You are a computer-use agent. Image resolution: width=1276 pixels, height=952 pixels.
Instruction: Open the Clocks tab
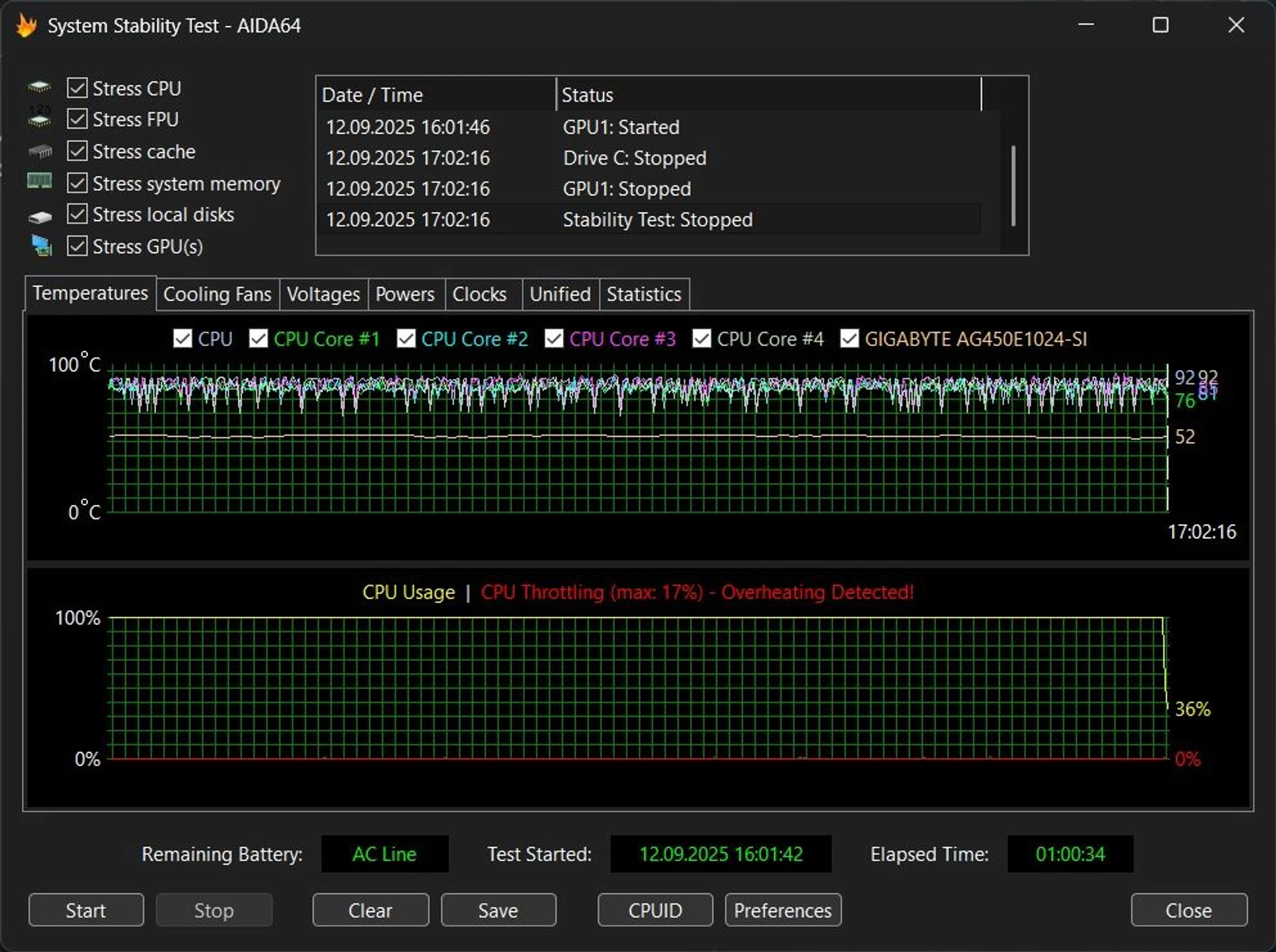(479, 294)
